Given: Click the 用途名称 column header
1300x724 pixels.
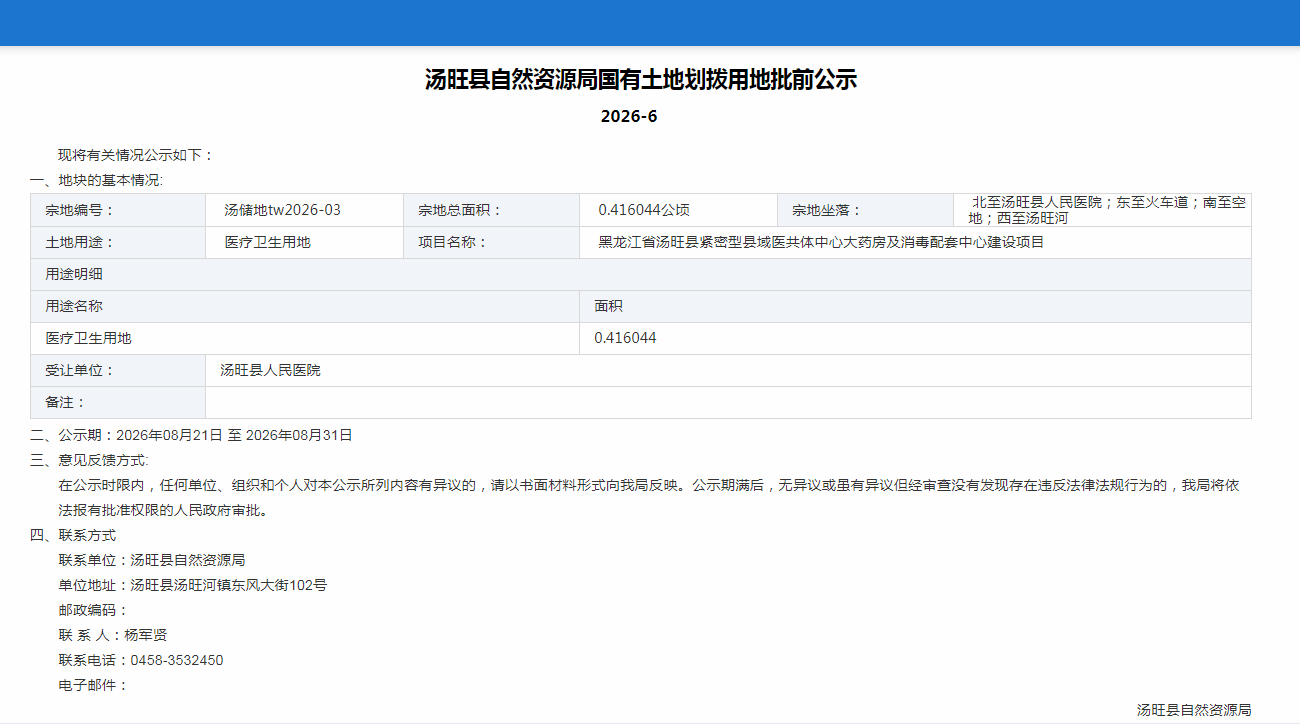Looking at the screenshot, I should (x=305, y=306).
